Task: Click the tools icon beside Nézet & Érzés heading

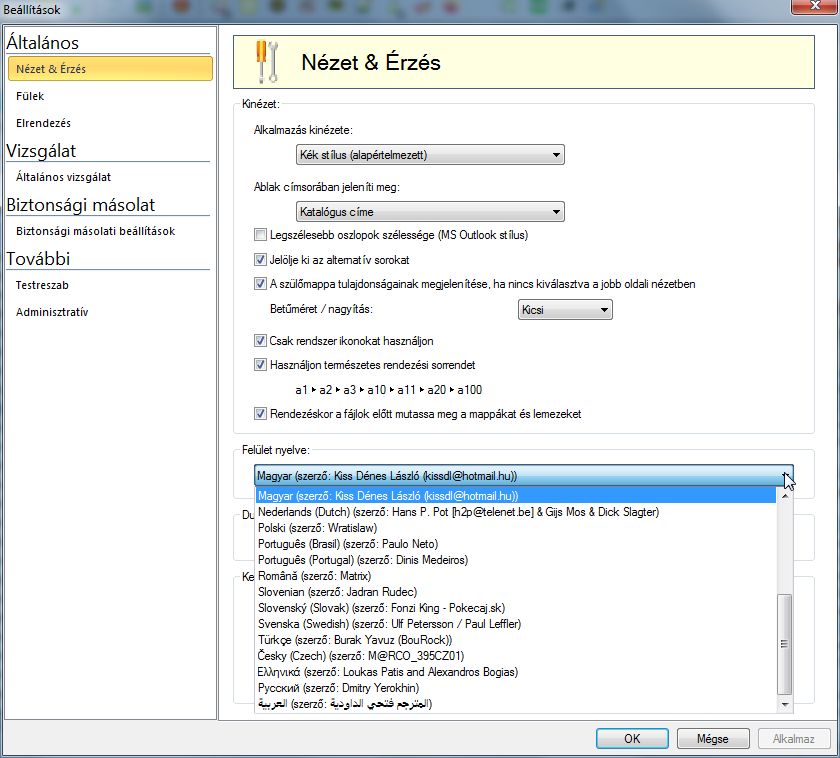Action: pos(267,63)
